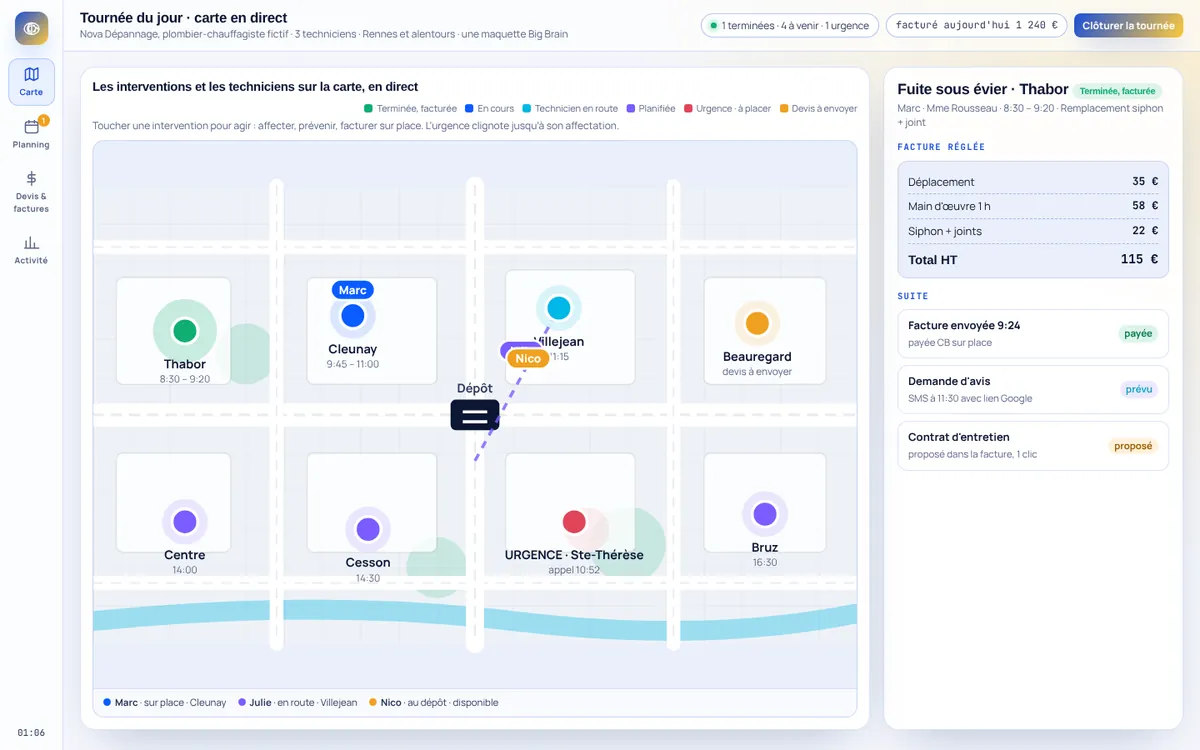Click the 'Devis à envoyer' legend entry
The width and height of the screenshot is (1200, 750).
click(818, 108)
